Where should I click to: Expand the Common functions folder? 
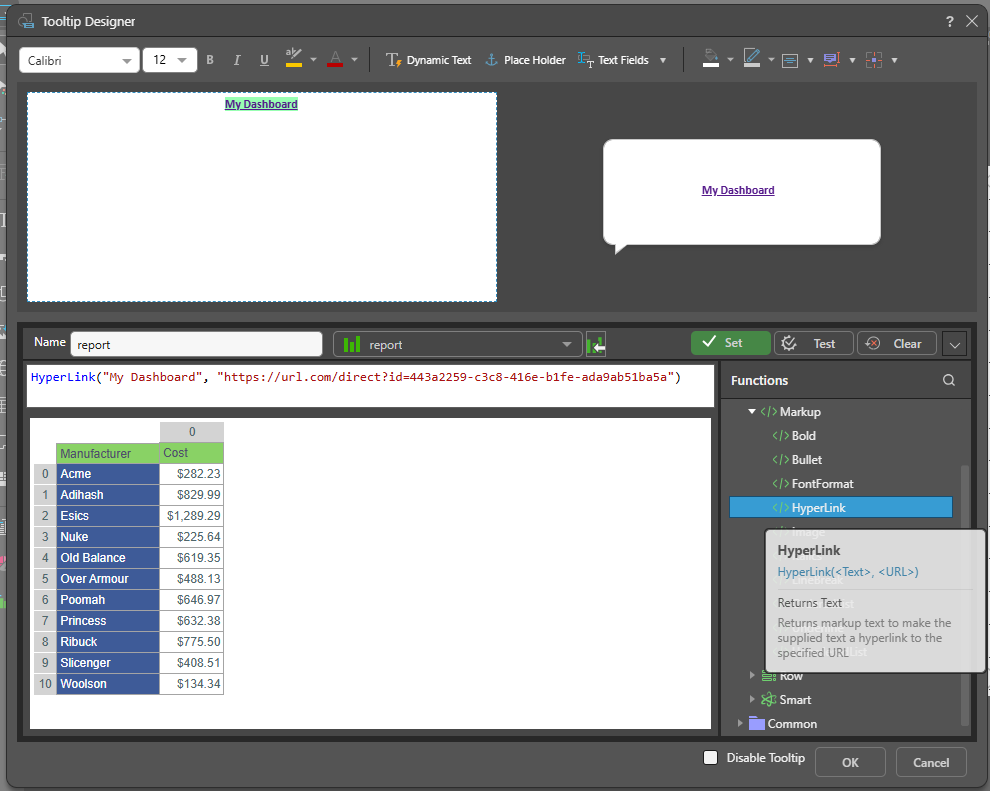(740, 723)
